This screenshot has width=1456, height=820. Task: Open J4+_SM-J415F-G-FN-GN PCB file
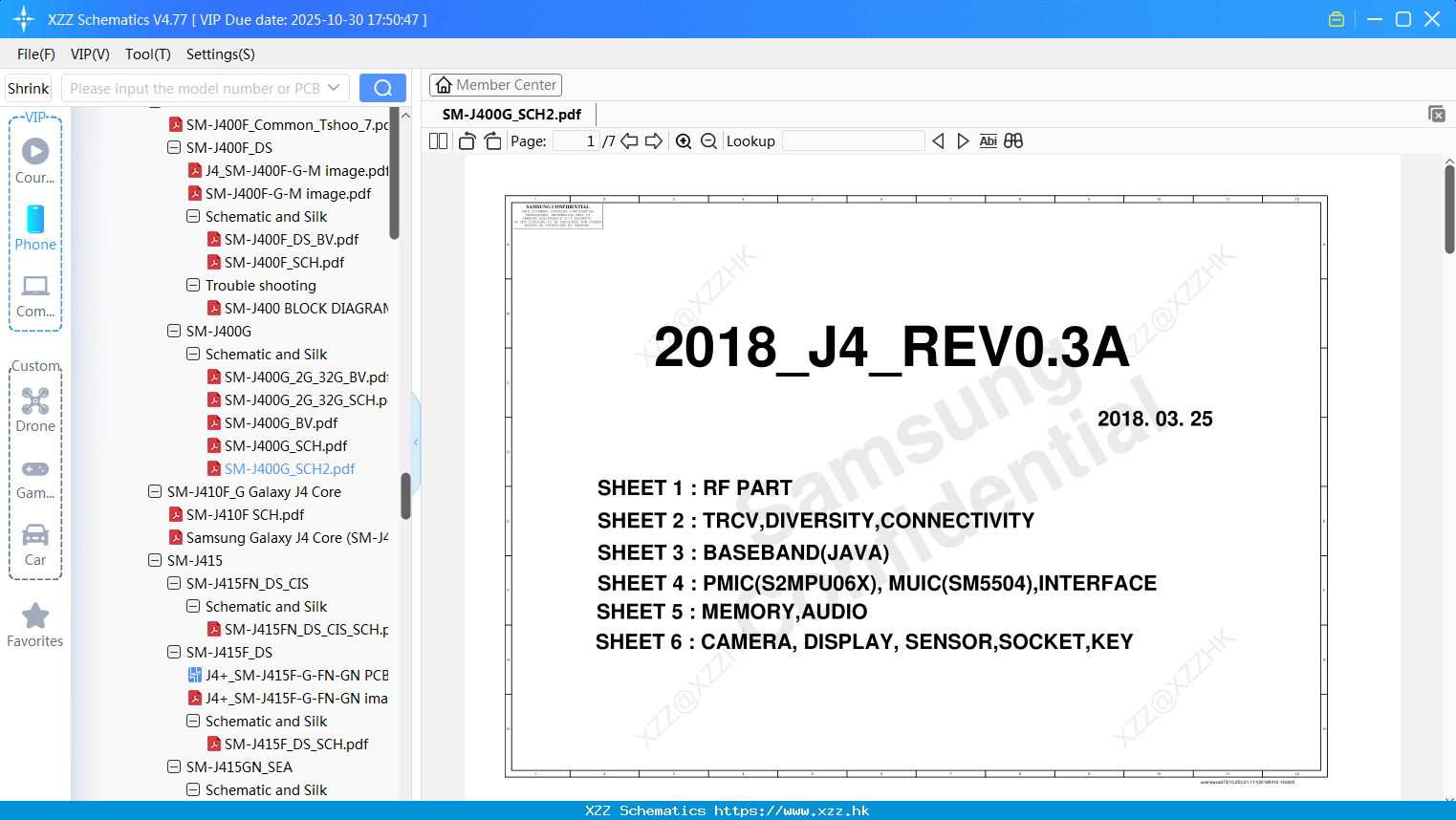(x=296, y=675)
